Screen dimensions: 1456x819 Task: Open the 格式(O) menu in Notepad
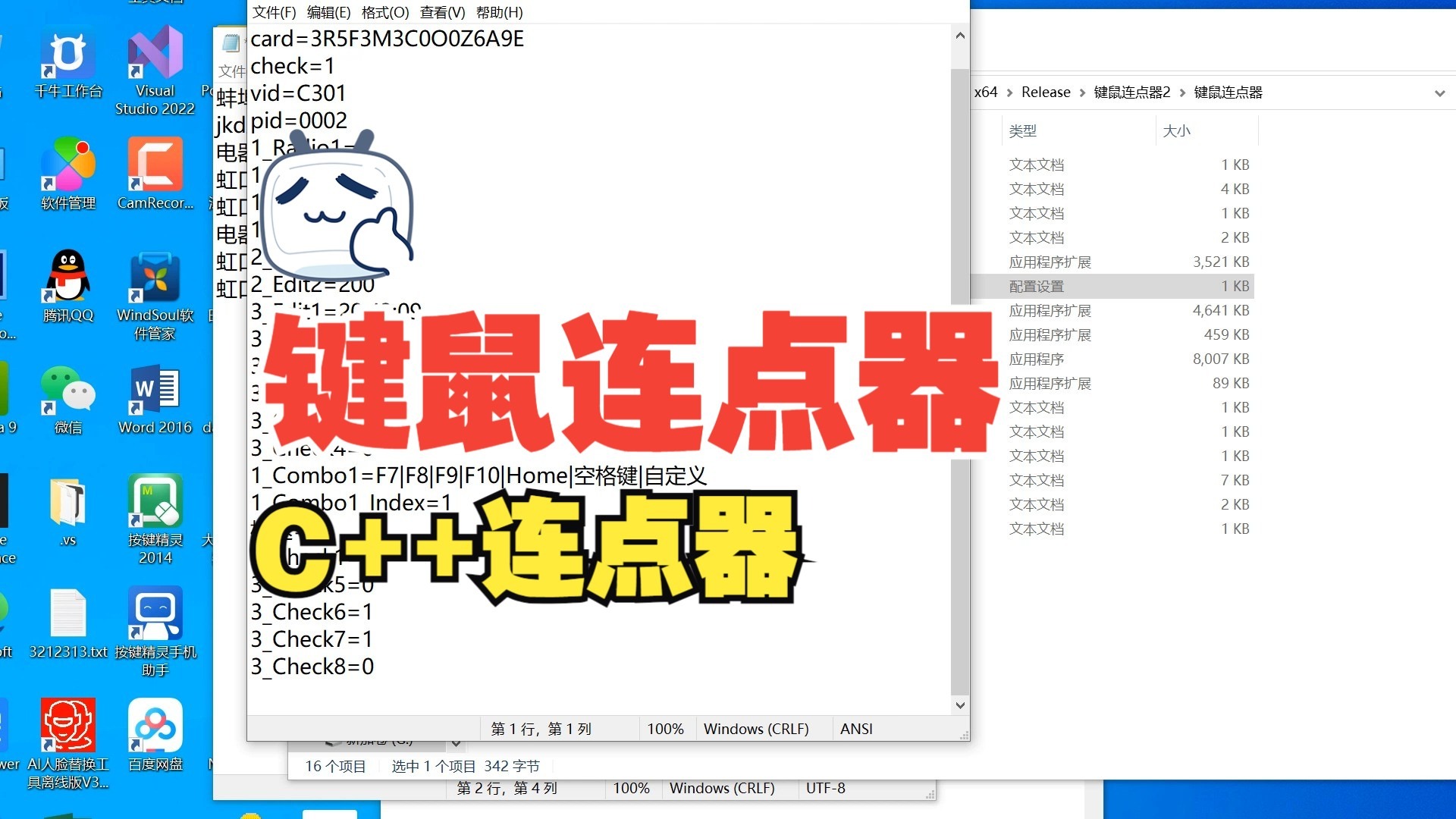pos(385,12)
